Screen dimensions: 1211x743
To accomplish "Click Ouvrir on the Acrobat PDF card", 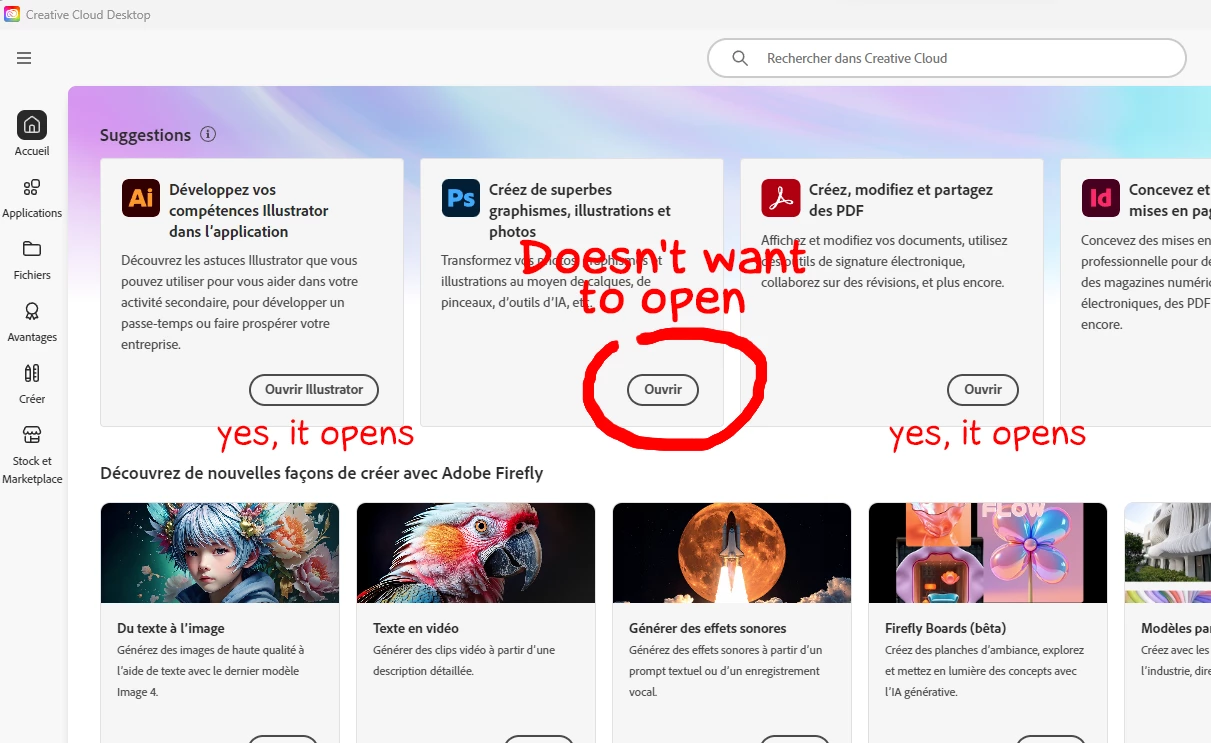I will [983, 389].
